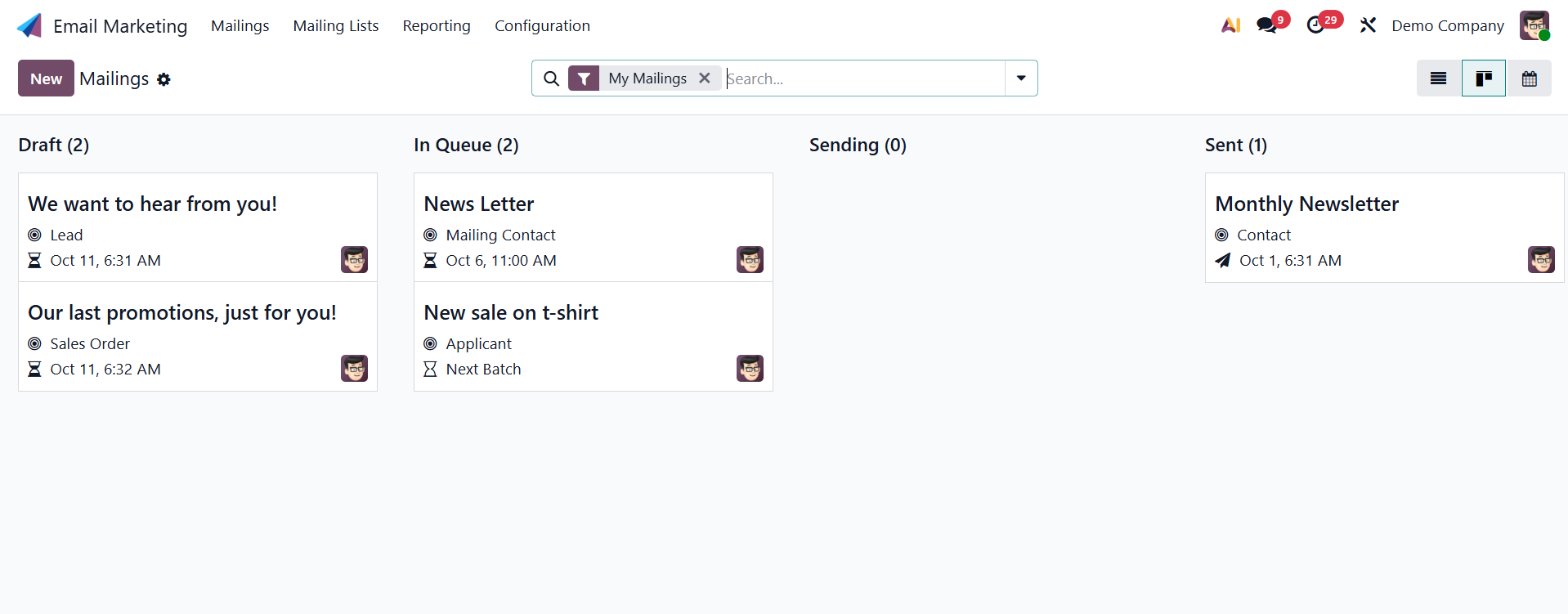The image size is (1568, 614).
Task: Open the Mailings settings gear
Action: click(x=164, y=79)
